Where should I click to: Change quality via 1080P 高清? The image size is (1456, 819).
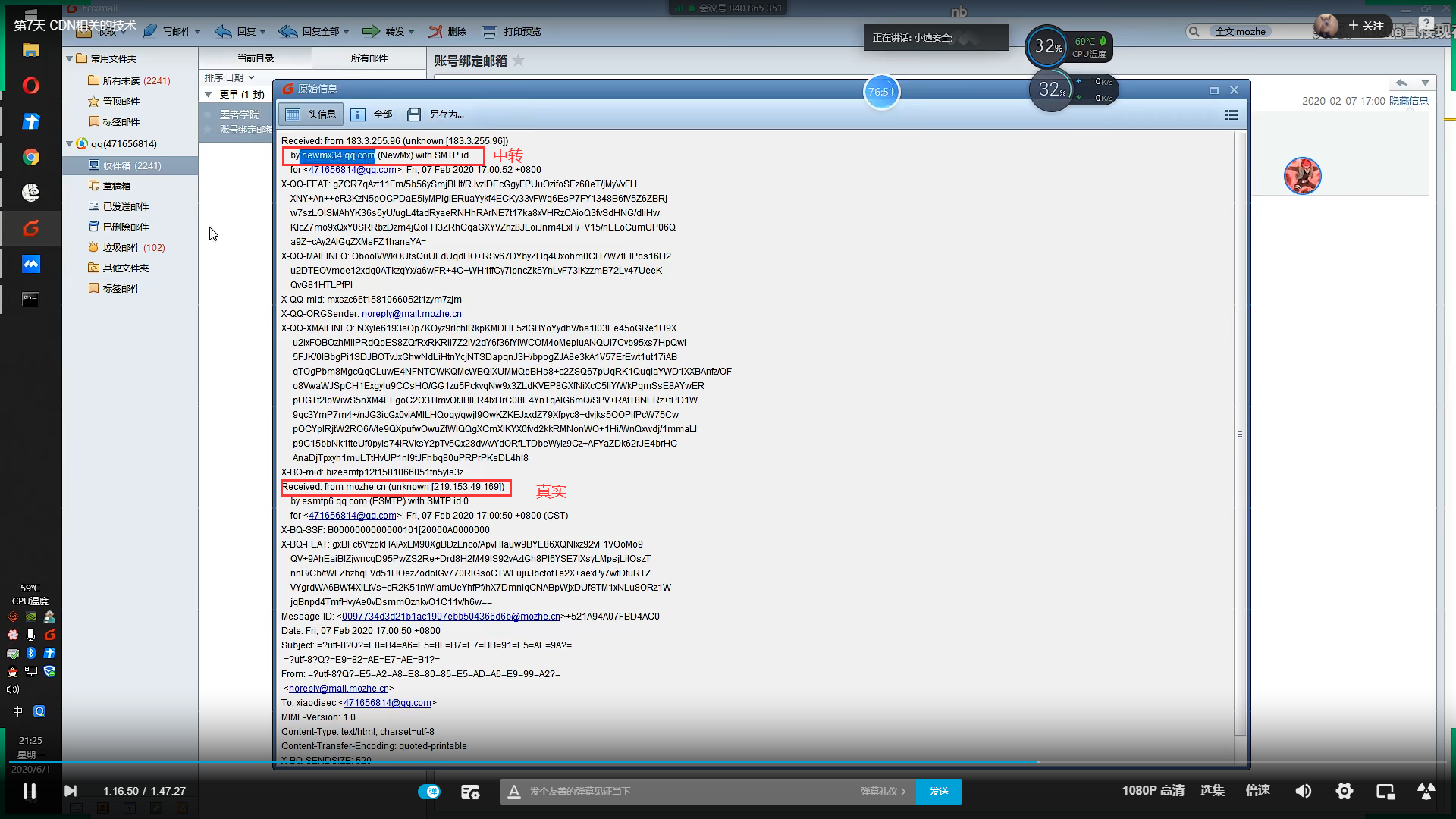coord(1153,790)
